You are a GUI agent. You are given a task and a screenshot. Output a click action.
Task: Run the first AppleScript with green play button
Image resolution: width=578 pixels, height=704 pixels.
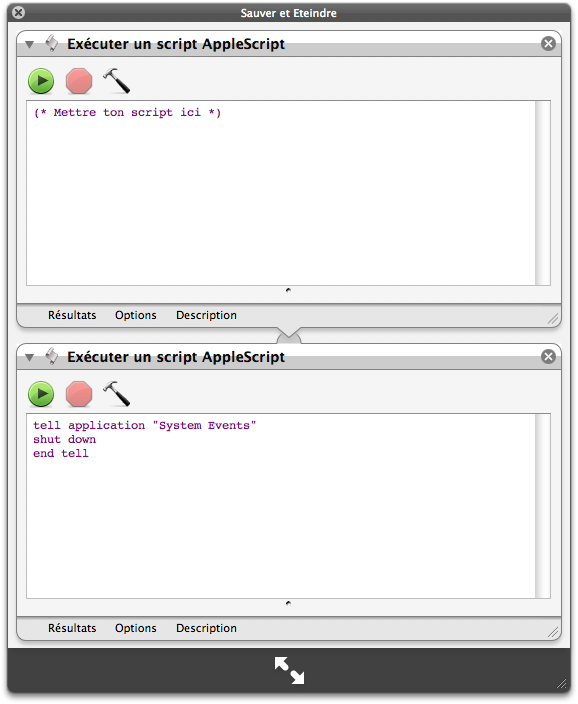tap(41, 81)
